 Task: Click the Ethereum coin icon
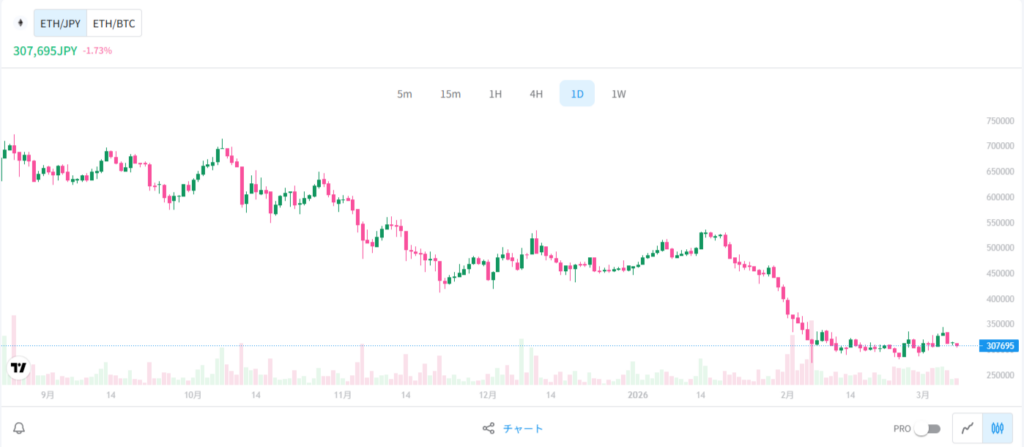coord(18,23)
